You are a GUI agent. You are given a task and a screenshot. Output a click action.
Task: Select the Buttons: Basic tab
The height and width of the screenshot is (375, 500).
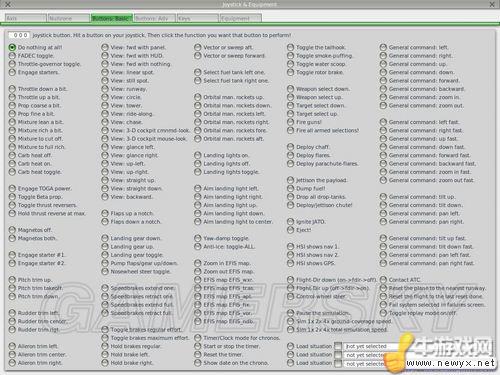coord(111,18)
